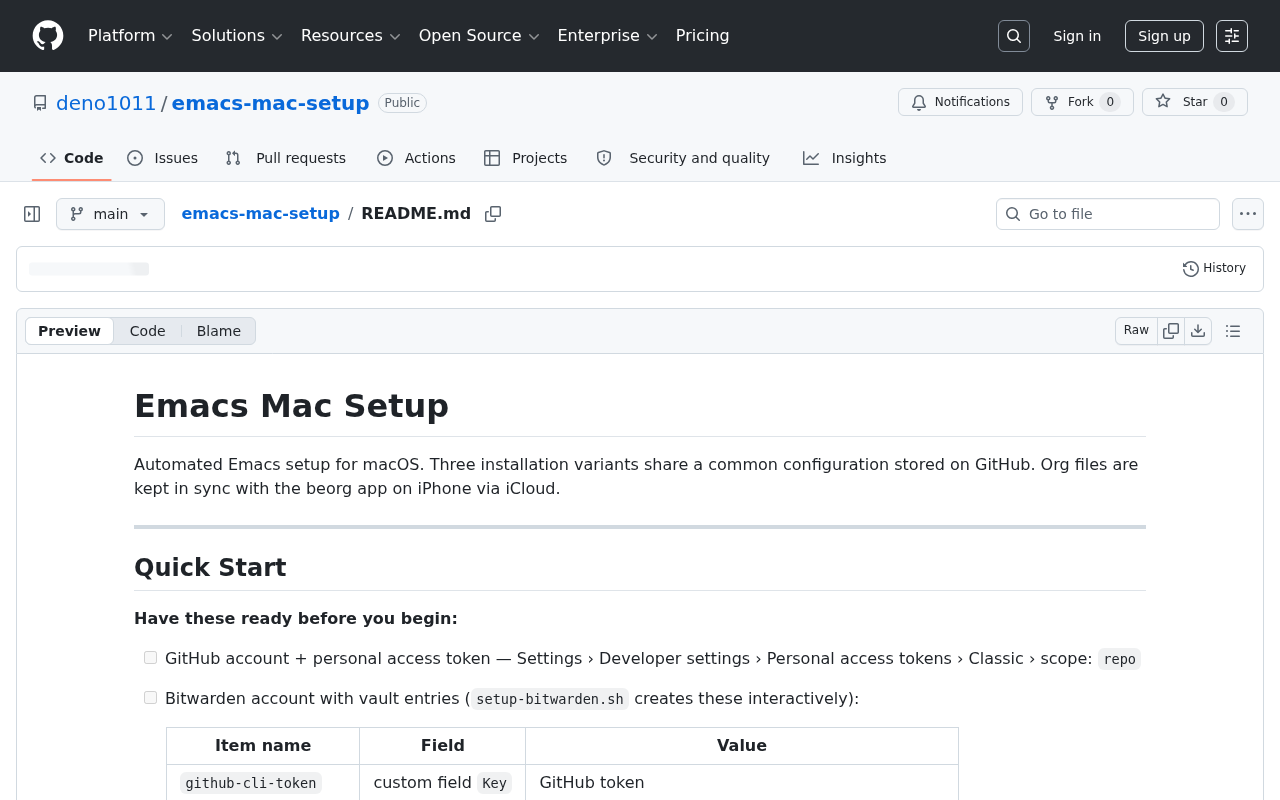Viewport: 1280px width, 800px height.
Task: Expand the Platform menu
Action: pos(130,36)
